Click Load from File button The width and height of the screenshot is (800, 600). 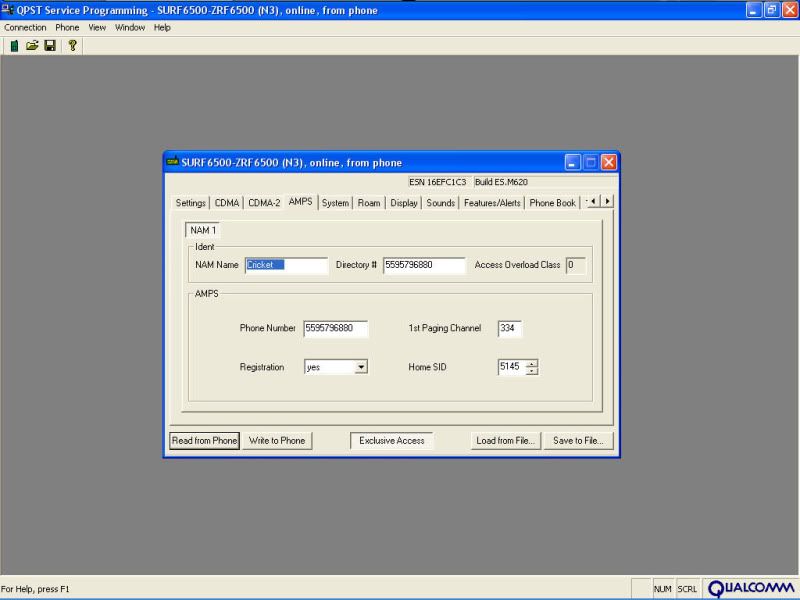(x=505, y=441)
